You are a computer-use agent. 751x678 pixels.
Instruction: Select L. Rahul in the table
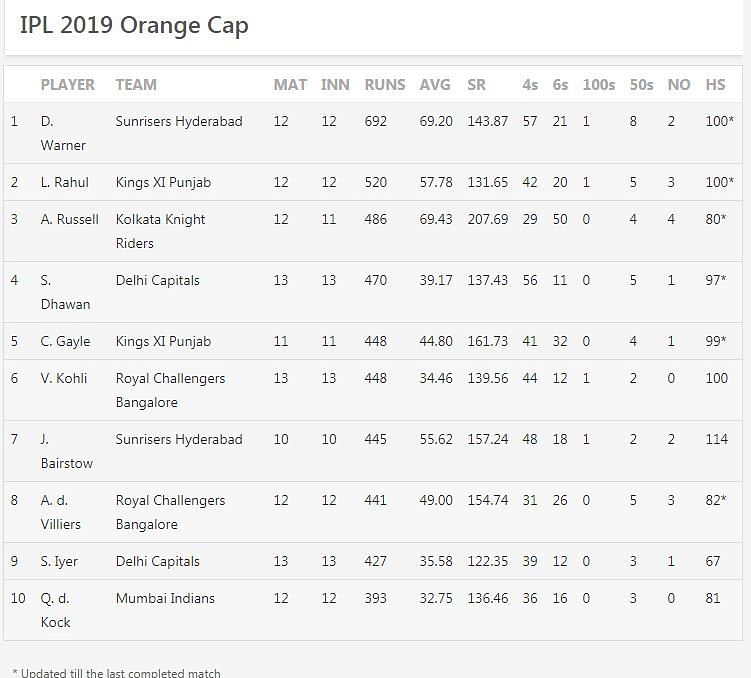[x=65, y=182]
